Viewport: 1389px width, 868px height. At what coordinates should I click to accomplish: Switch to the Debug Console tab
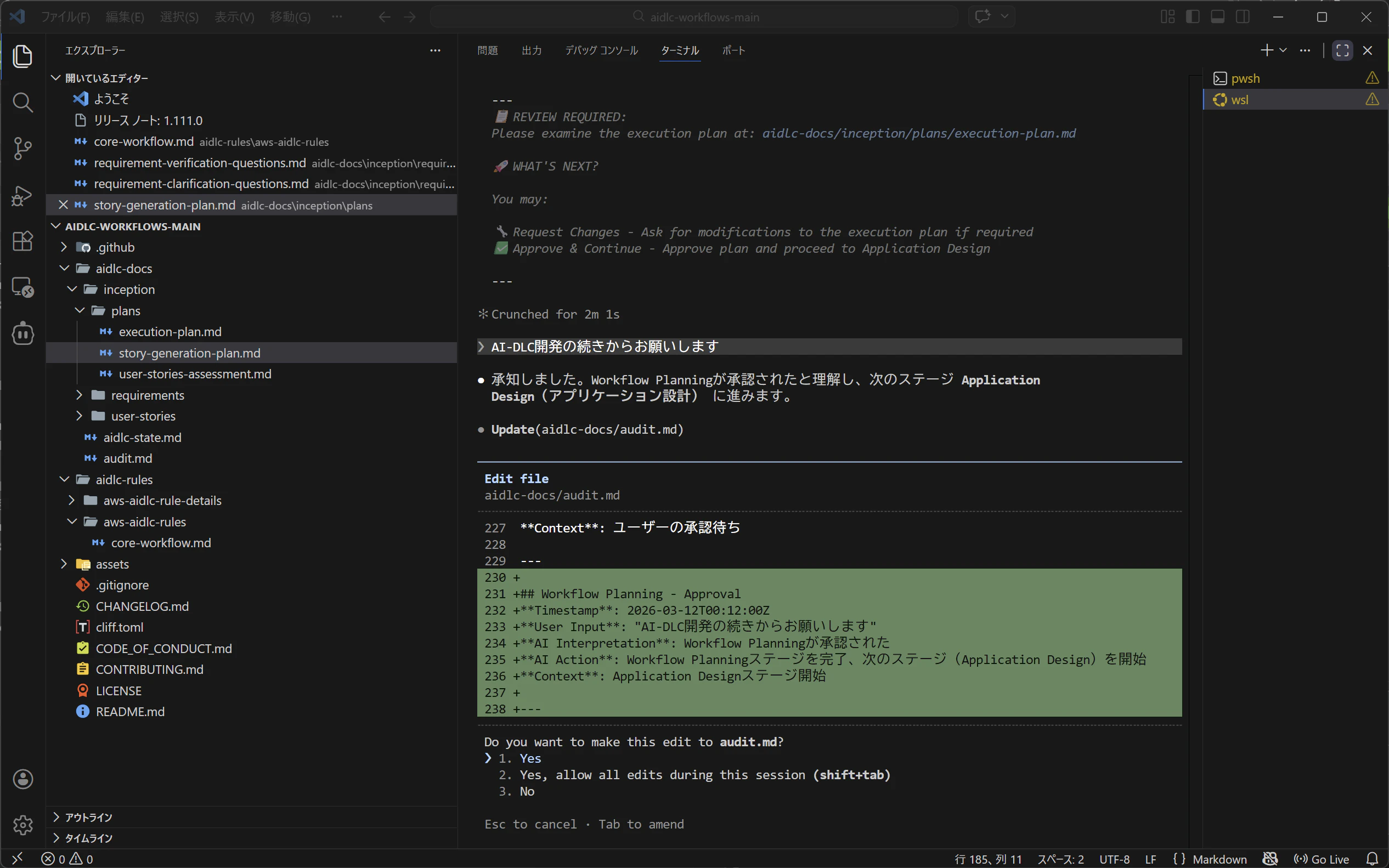pos(601,50)
